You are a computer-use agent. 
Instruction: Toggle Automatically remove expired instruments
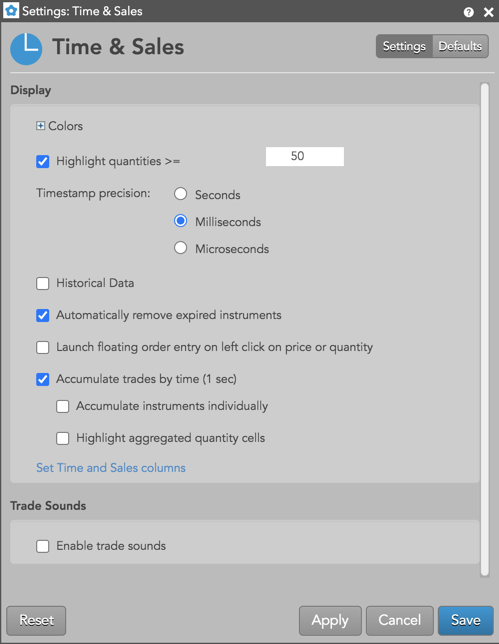tap(43, 315)
